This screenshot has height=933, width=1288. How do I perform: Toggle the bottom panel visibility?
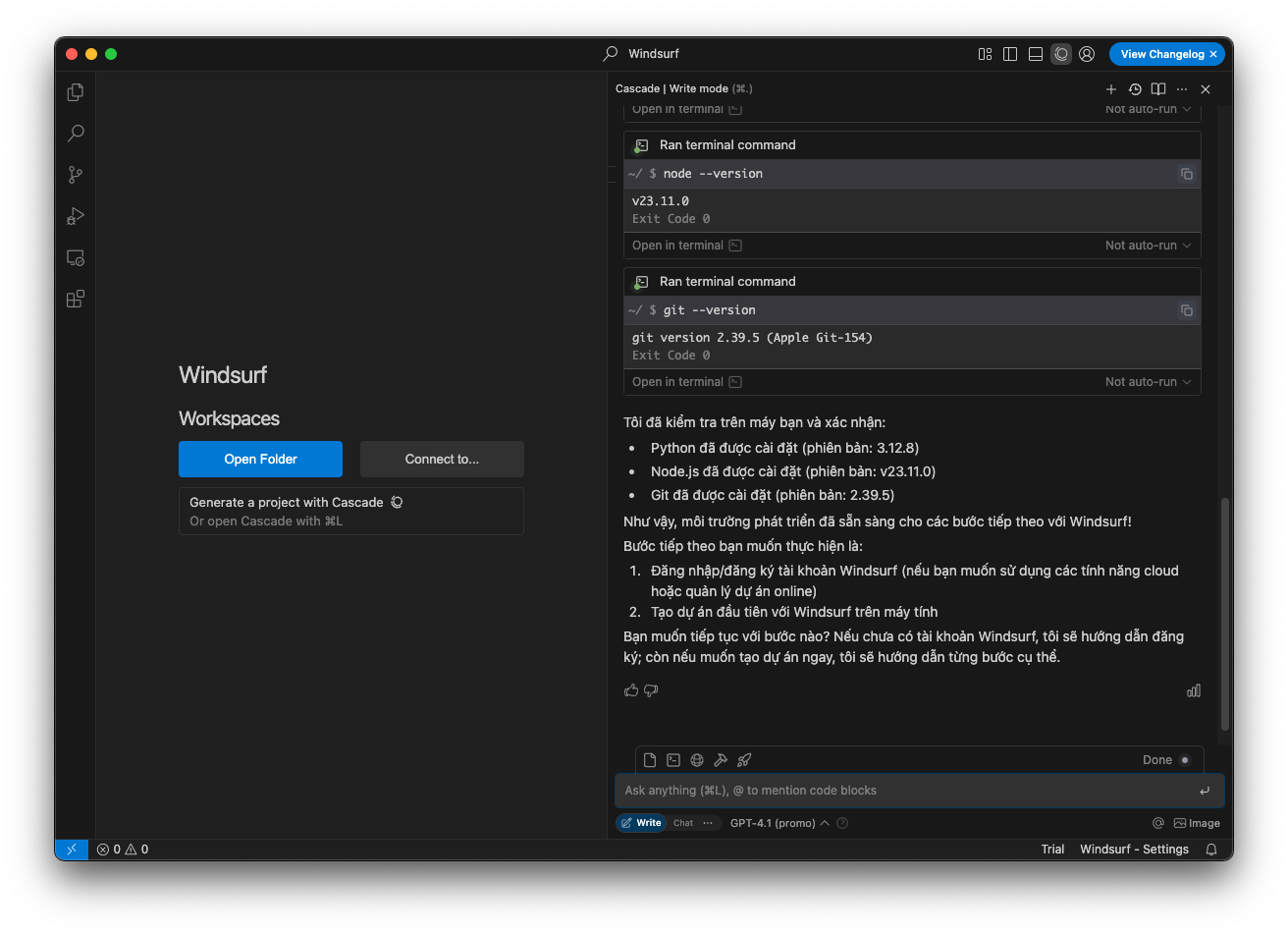(x=1036, y=54)
